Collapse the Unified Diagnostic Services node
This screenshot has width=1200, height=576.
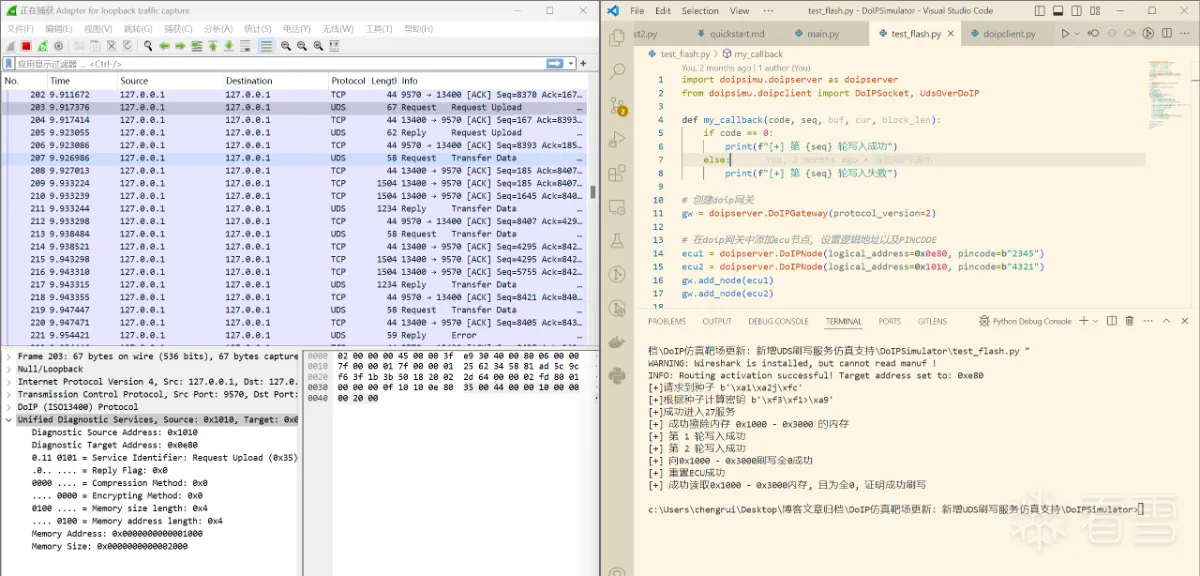click(x=10, y=420)
